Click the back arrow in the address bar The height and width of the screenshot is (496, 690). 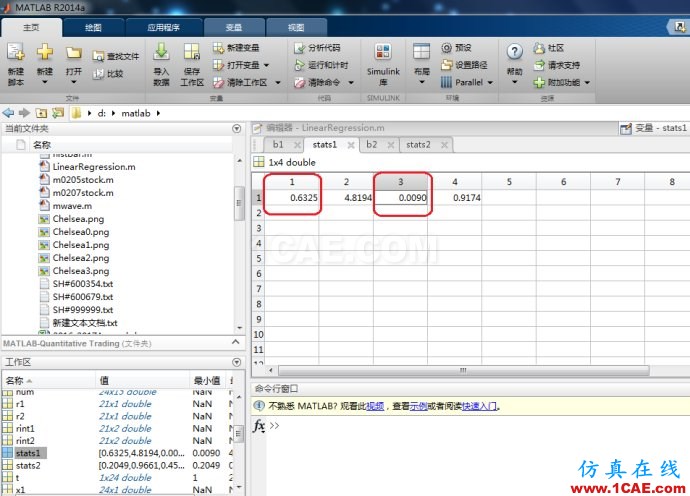click(x=8, y=113)
